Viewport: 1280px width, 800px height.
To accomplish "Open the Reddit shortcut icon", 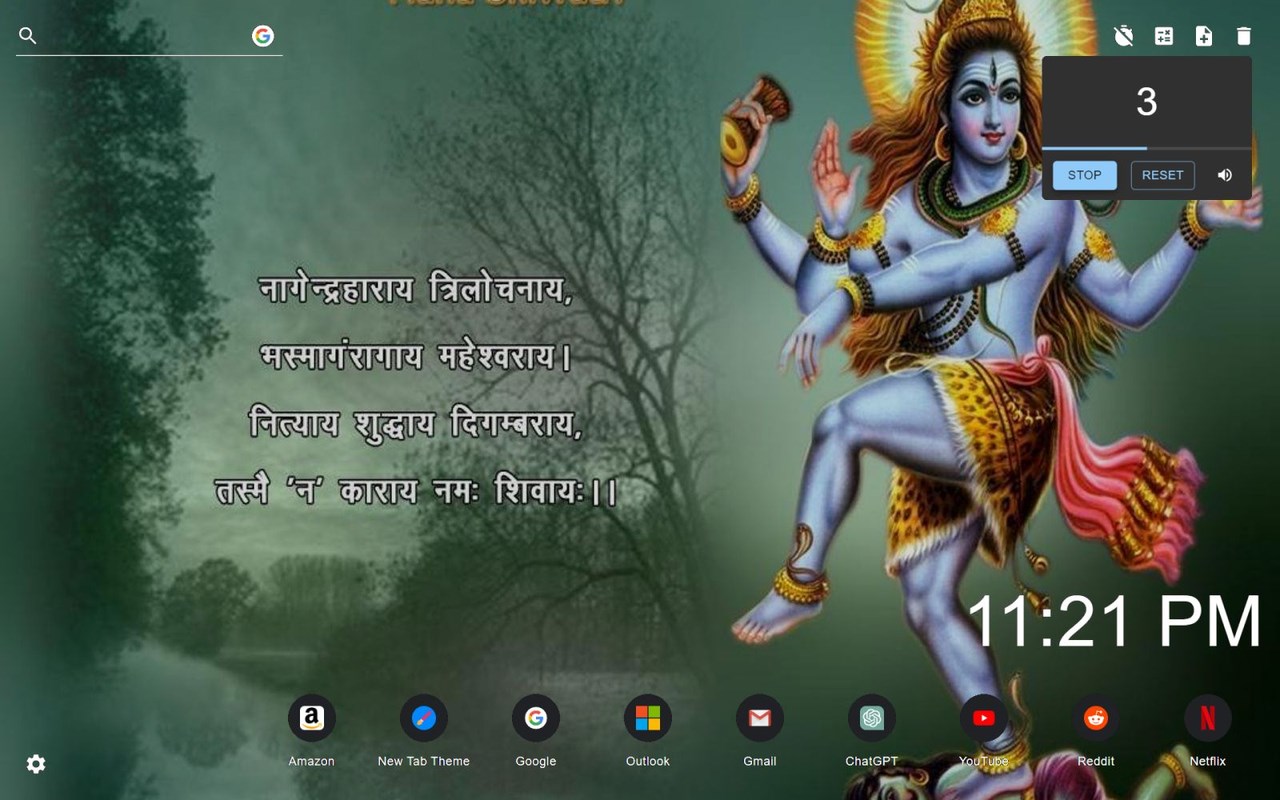I will (x=1096, y=718).
